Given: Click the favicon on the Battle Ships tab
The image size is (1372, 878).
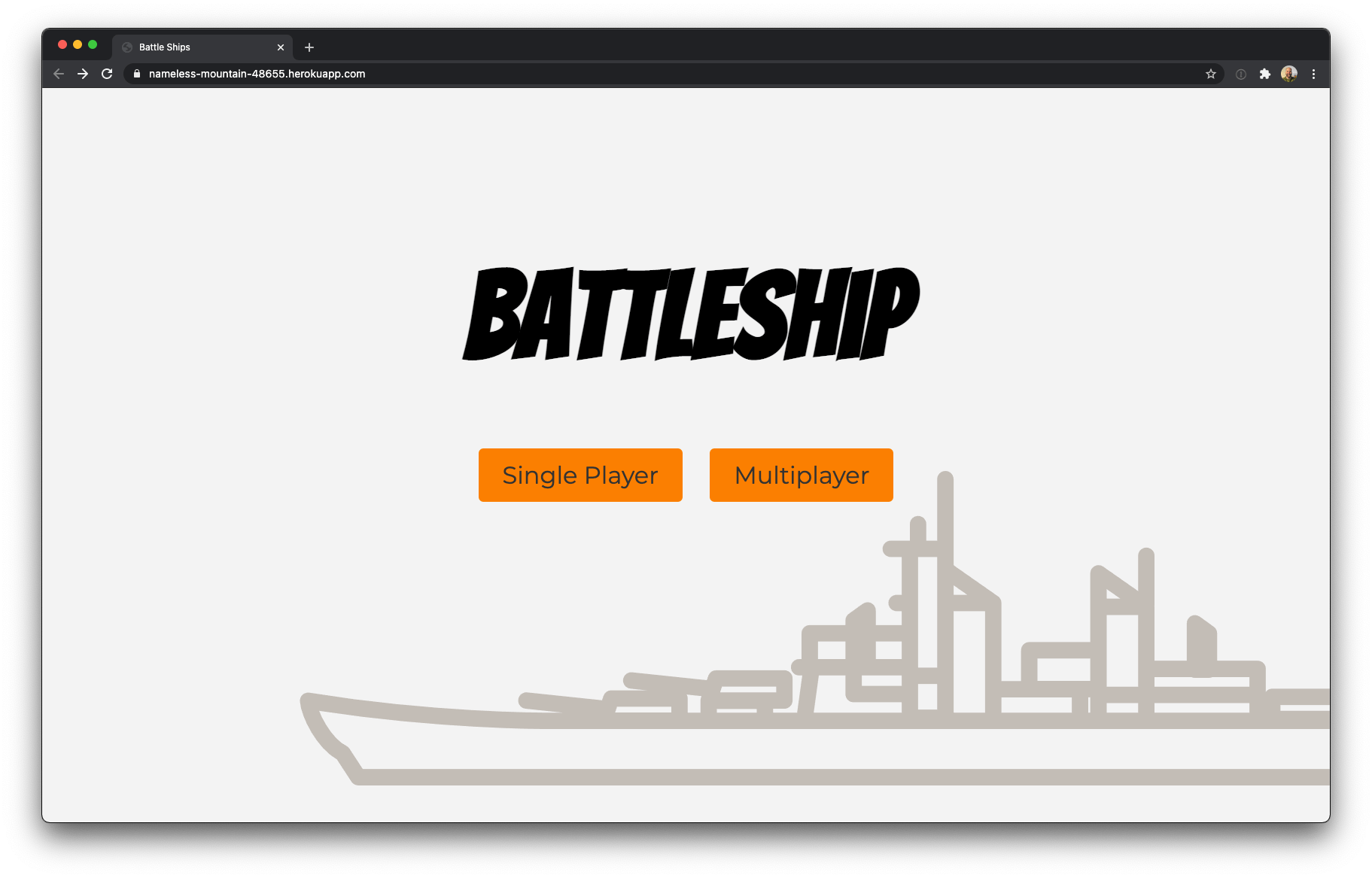Looking at the screenshot, I should tap(126, 47).
